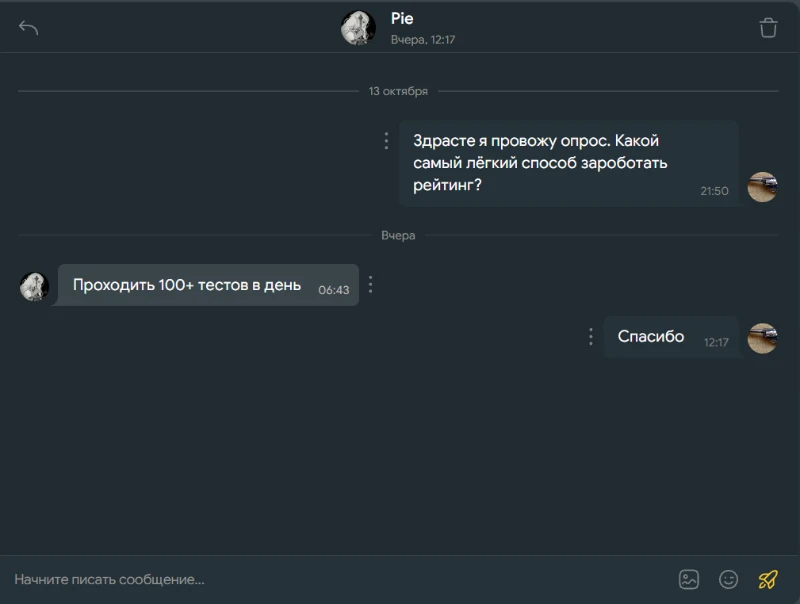
Task: Click the 'Вчера' date separator label
Action: 398,236
